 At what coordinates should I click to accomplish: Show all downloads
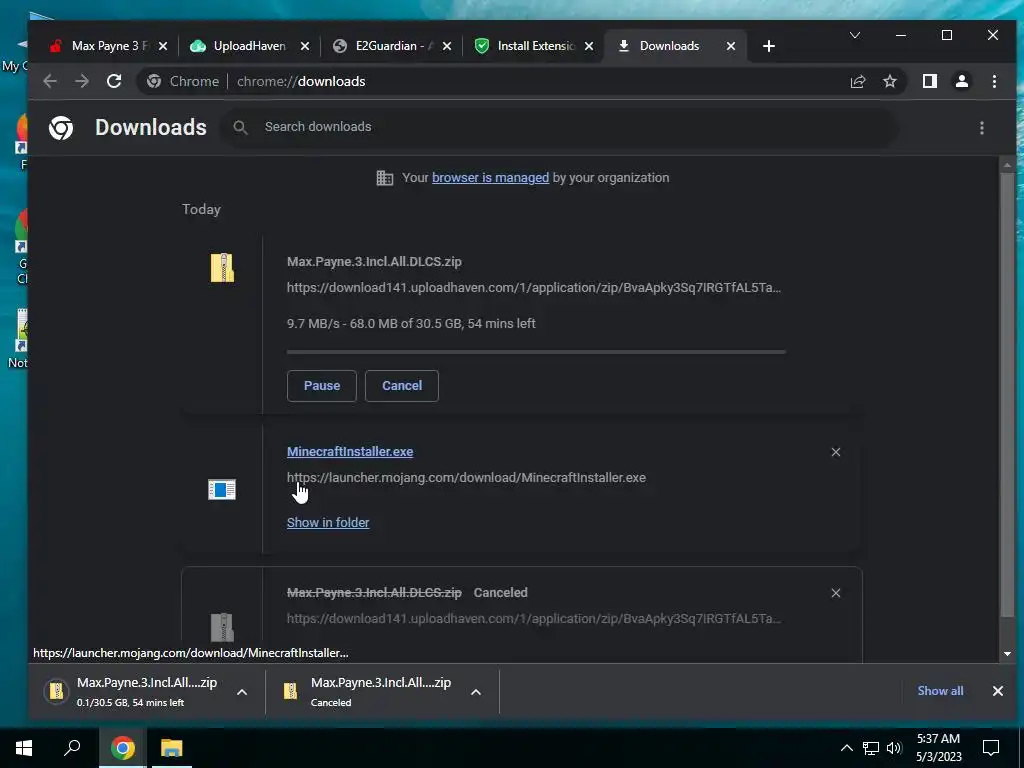(940, 690)
